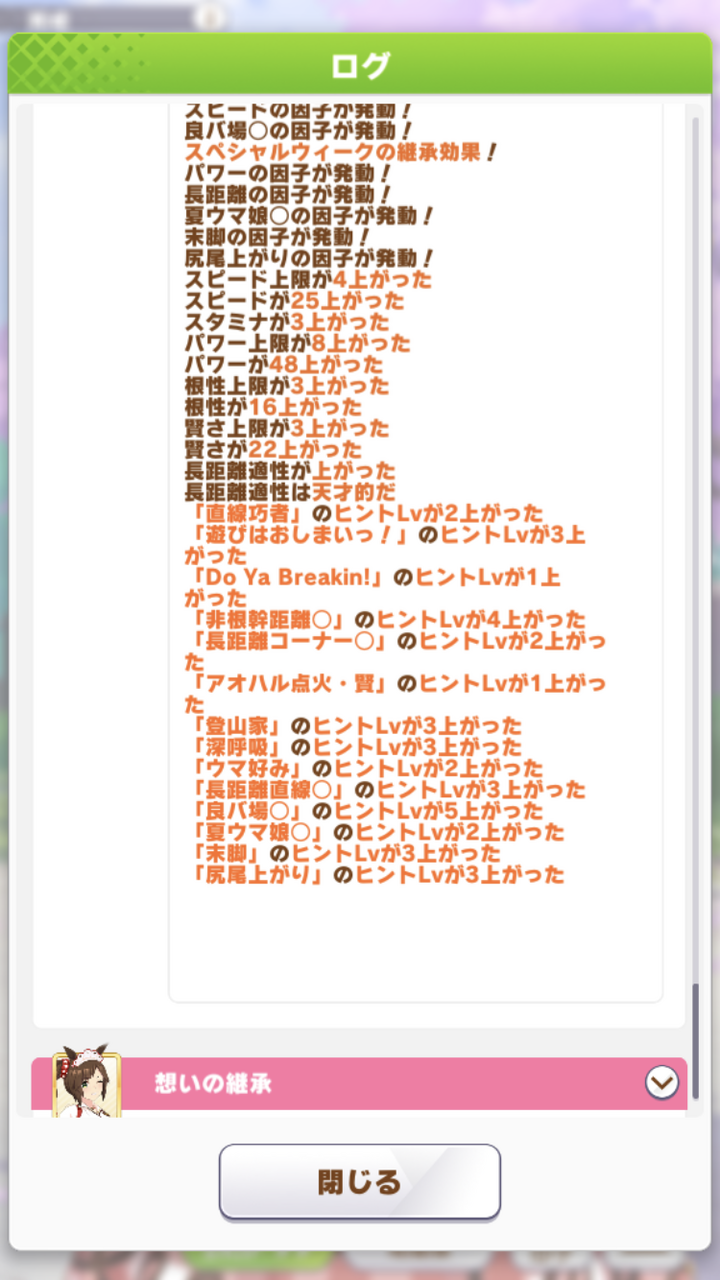This screenshot has width=720, height=1280.
Task: Click the line スタミナが3上がった
Action: pos(287,321)
